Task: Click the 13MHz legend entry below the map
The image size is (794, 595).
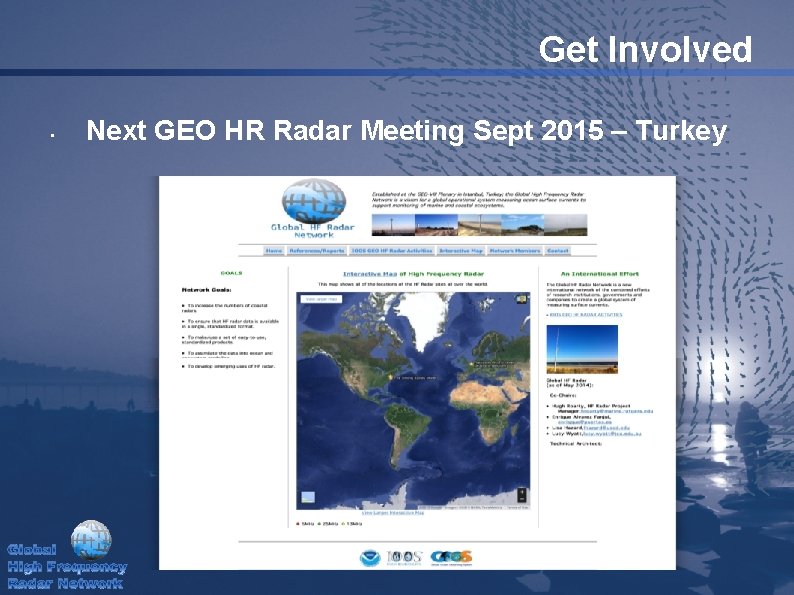Action: [x=352, y=524]
